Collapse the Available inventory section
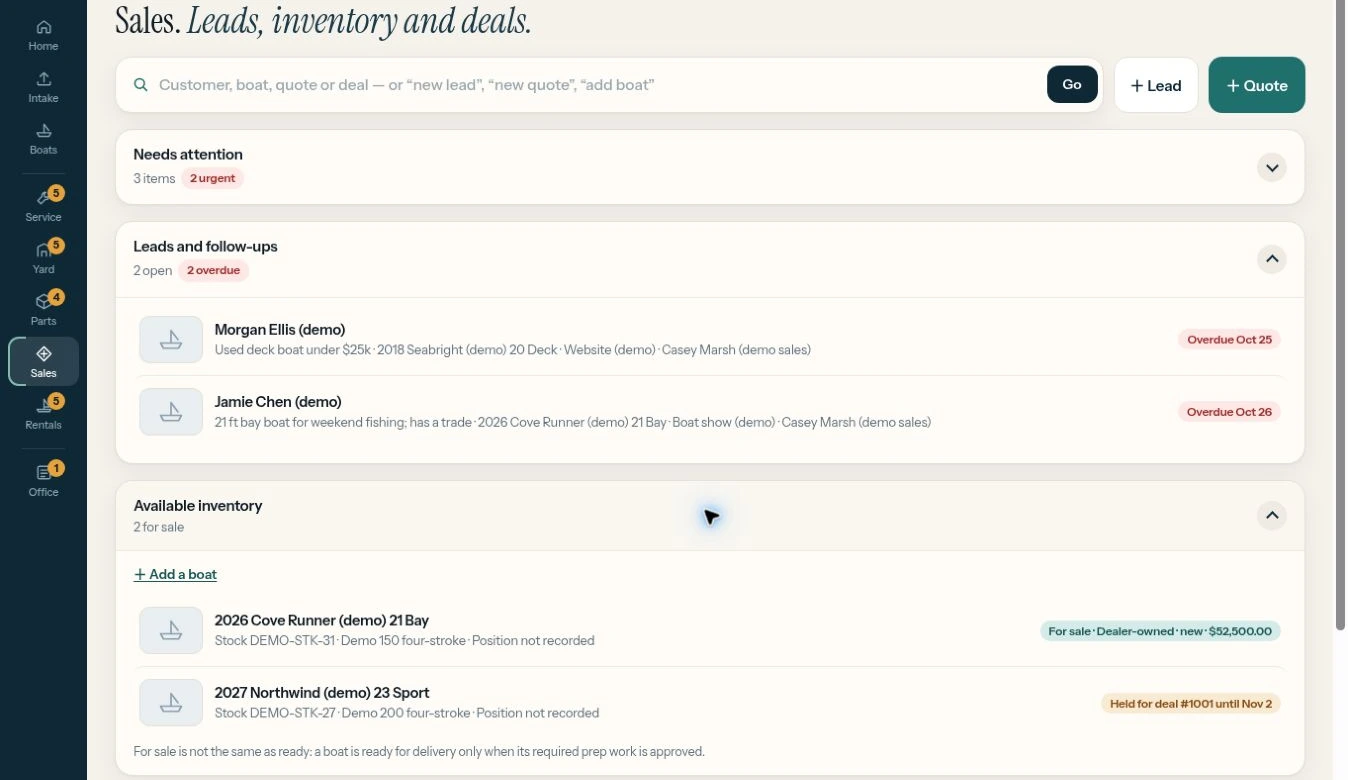 click(1271, 516)
